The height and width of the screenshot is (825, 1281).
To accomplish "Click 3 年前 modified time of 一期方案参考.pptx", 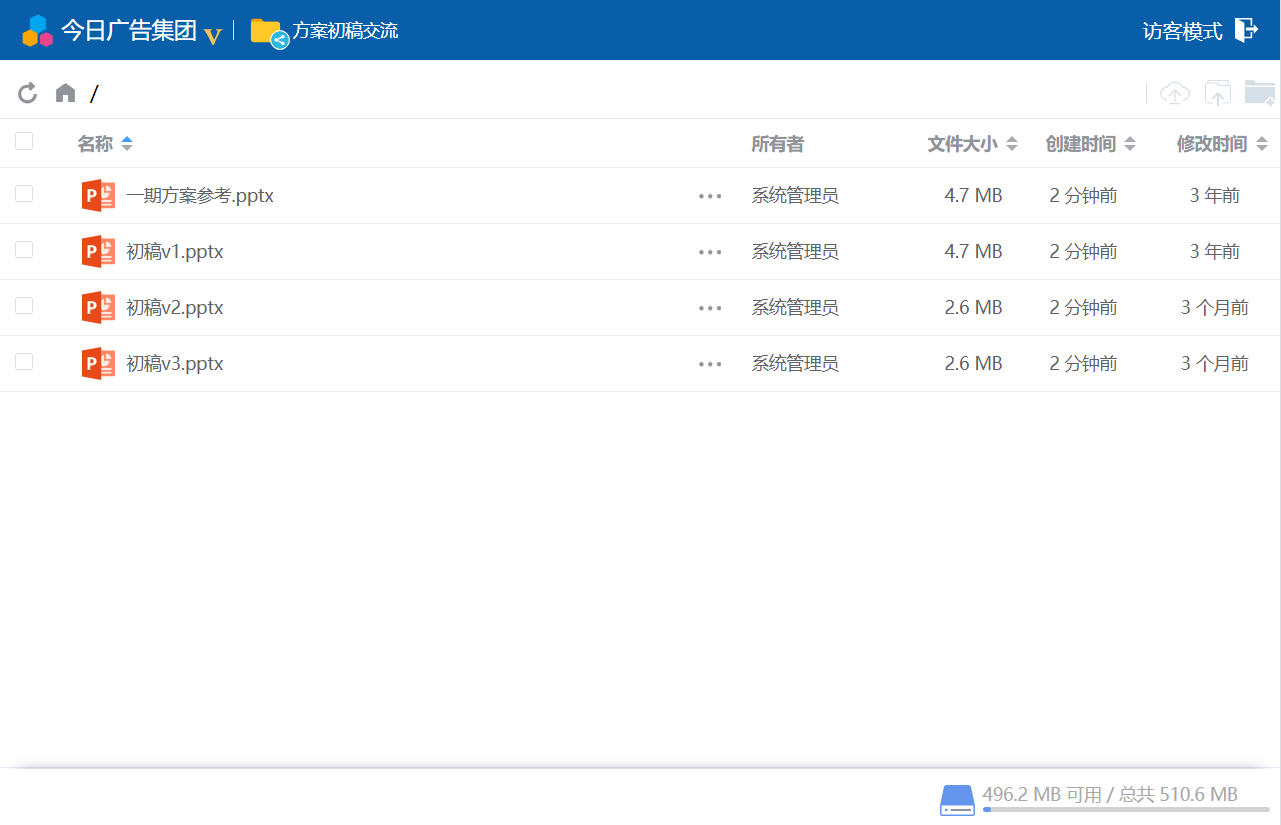I will coord(1215,196).
